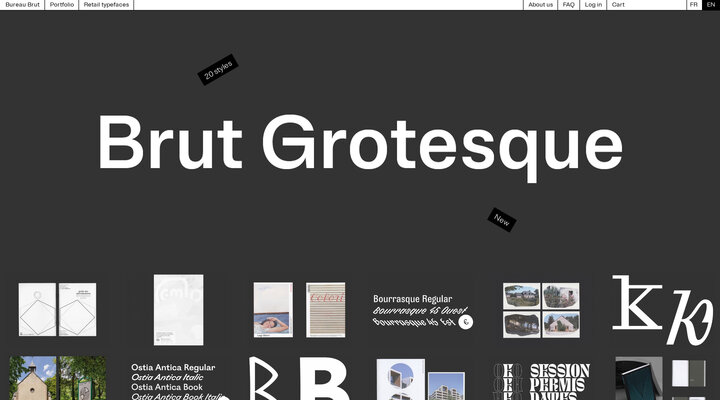Open the SESSION PERMIS type specimen
This screenshot has height=400, width=720.
click(x=541, y=381)
